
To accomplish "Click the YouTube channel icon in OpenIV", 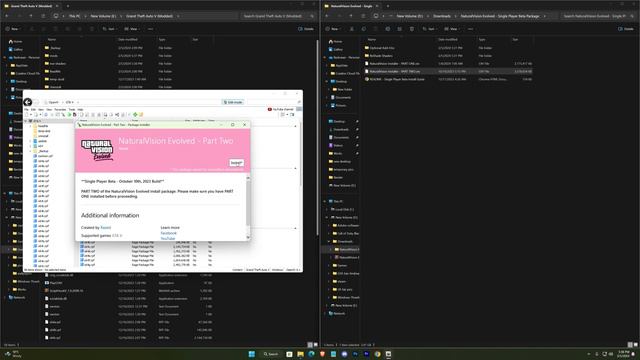I will coord(270,109).
